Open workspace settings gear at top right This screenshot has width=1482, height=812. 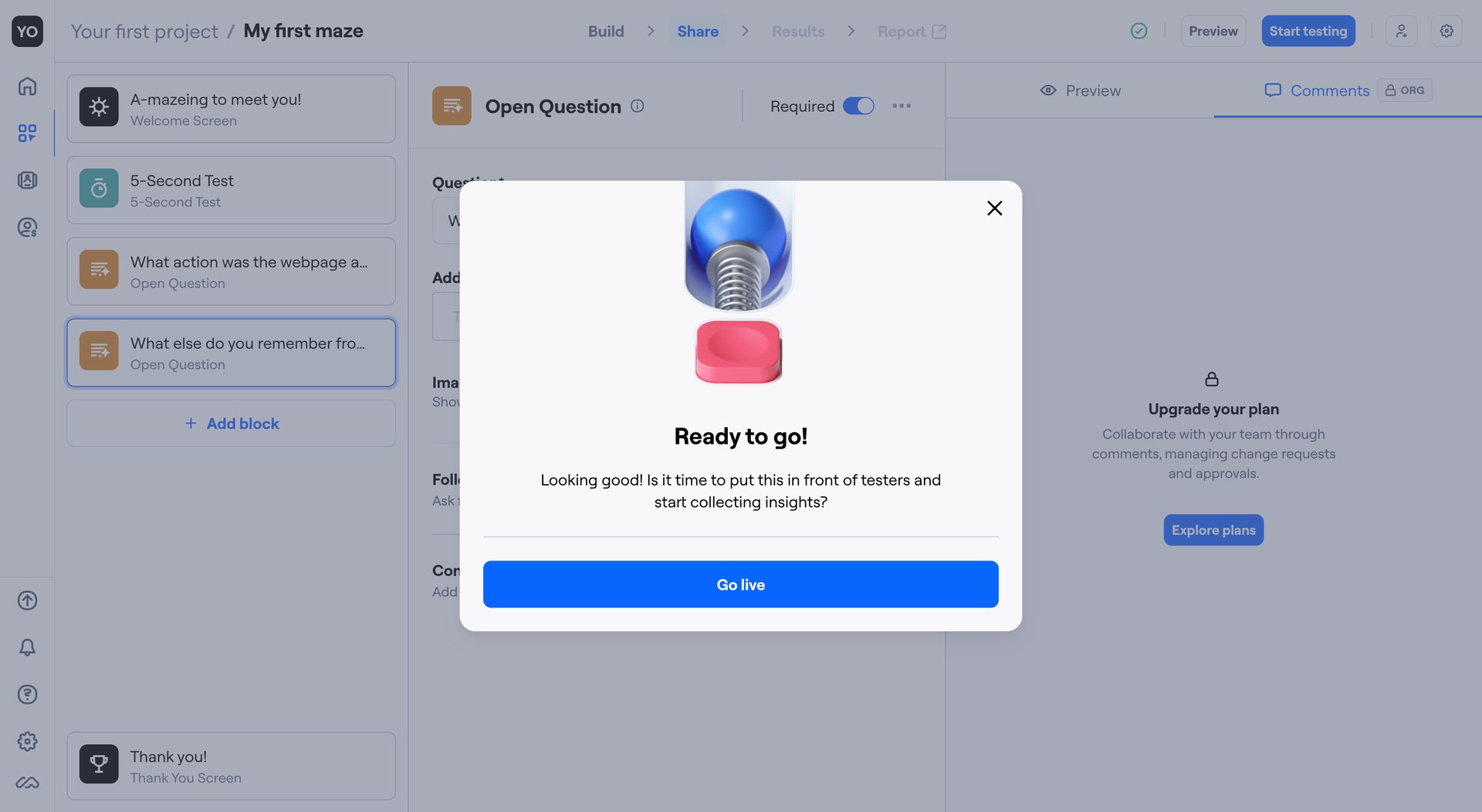pos(1446,31)
